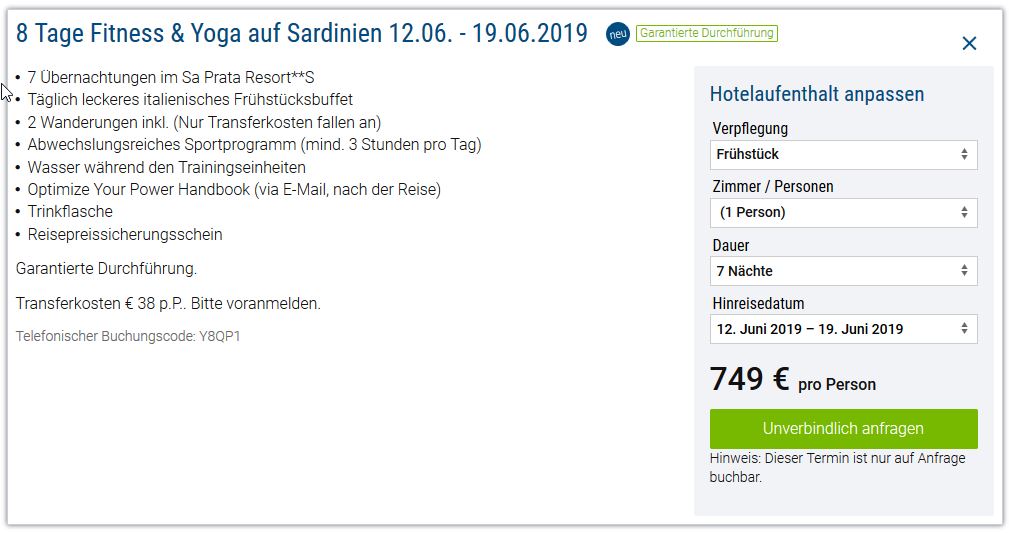The image size is (1009, 533).
Task: Click the 'Optimize Your Power Handbook' bullet item
Action: coord(234,190)
